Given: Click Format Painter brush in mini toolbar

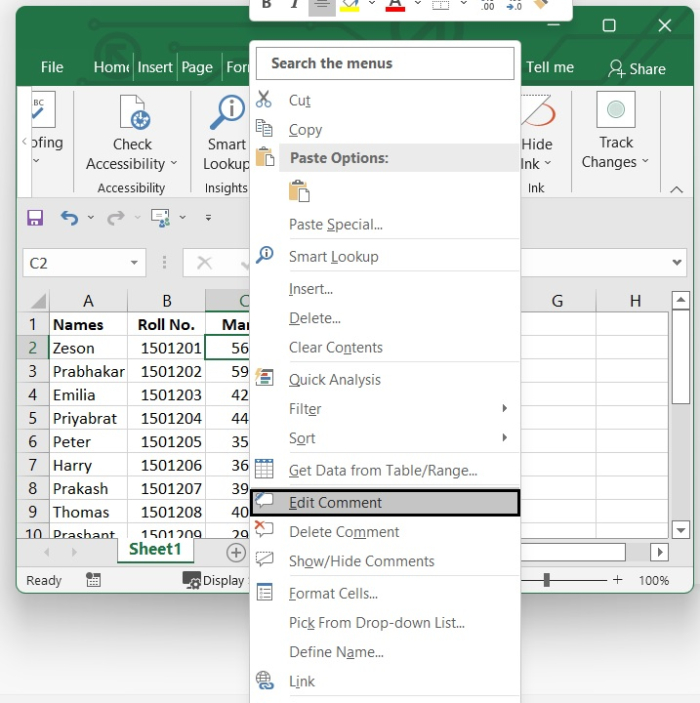Looking at the screenshot, I should pos(542,4).
